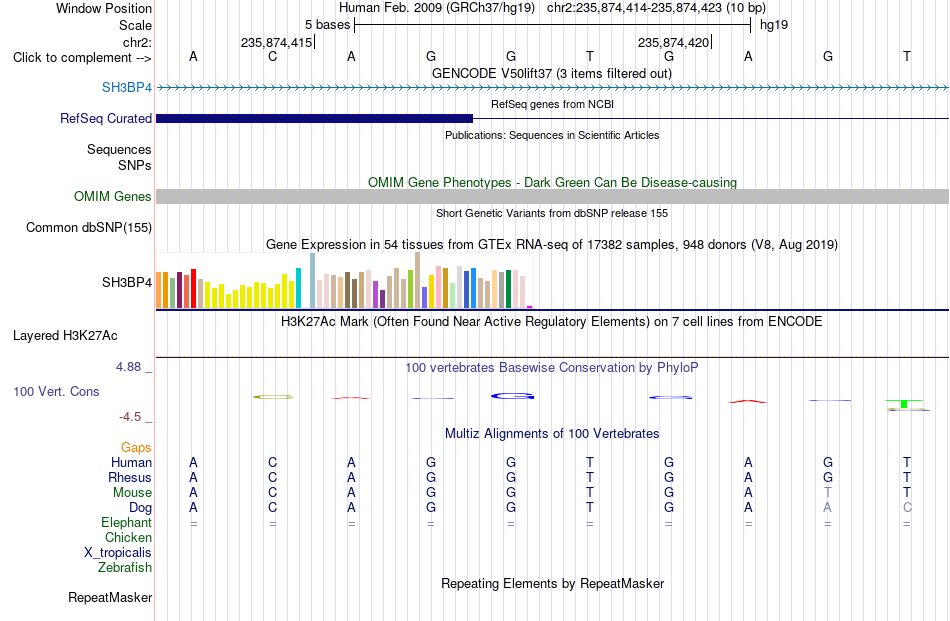This screenshot has height=621, width=950.
Task: Click the black SH3BP4 GTEx expression label
Action: pyautogui.click(x=127, y=282)
